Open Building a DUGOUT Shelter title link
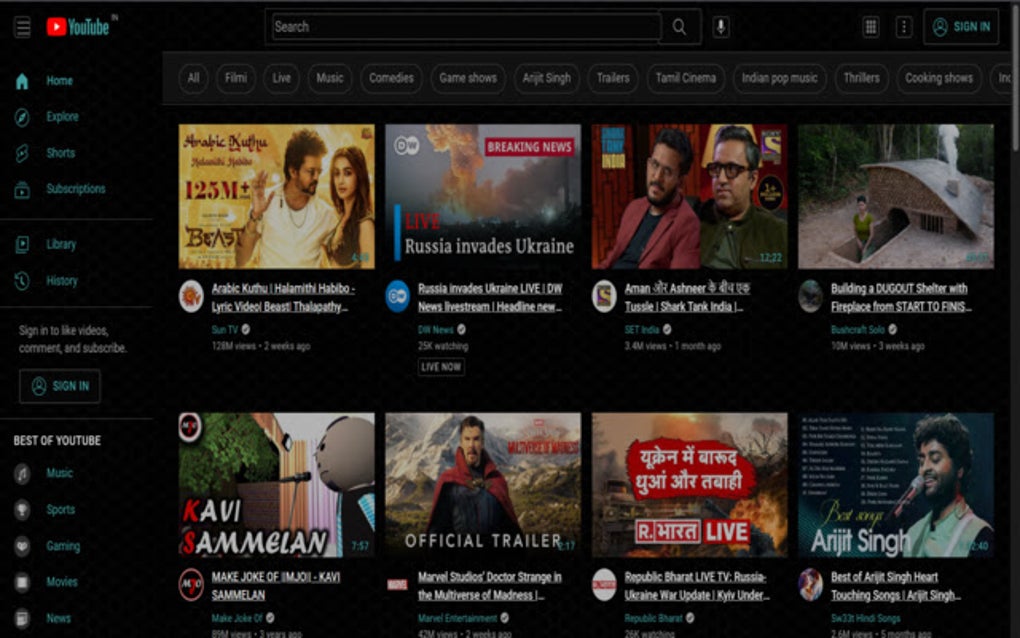The width and height of the screenshot is (1020, 638). click(901, 297)
